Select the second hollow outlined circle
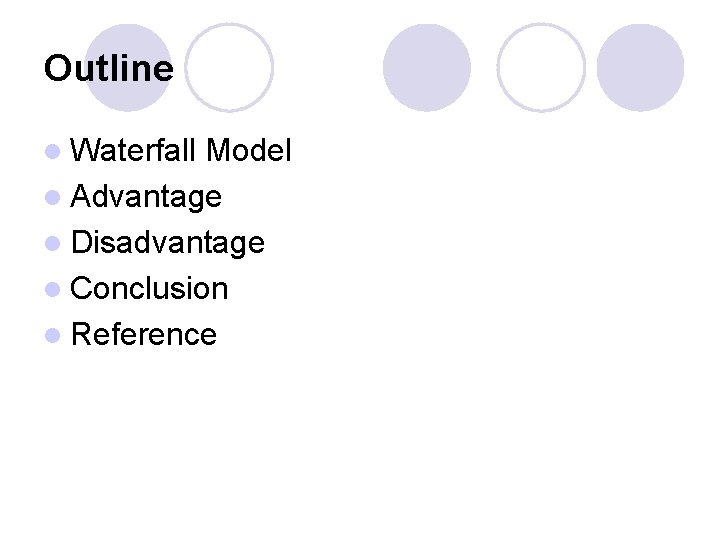The width and height of the screenshot is (720, 540). [x=540, y=67]
